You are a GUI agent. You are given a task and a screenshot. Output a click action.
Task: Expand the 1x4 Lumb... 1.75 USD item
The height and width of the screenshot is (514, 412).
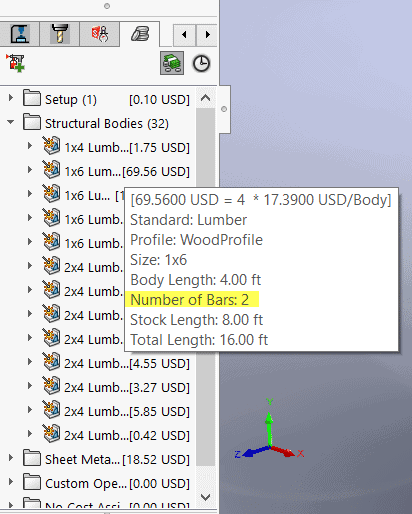coord(30,146)
